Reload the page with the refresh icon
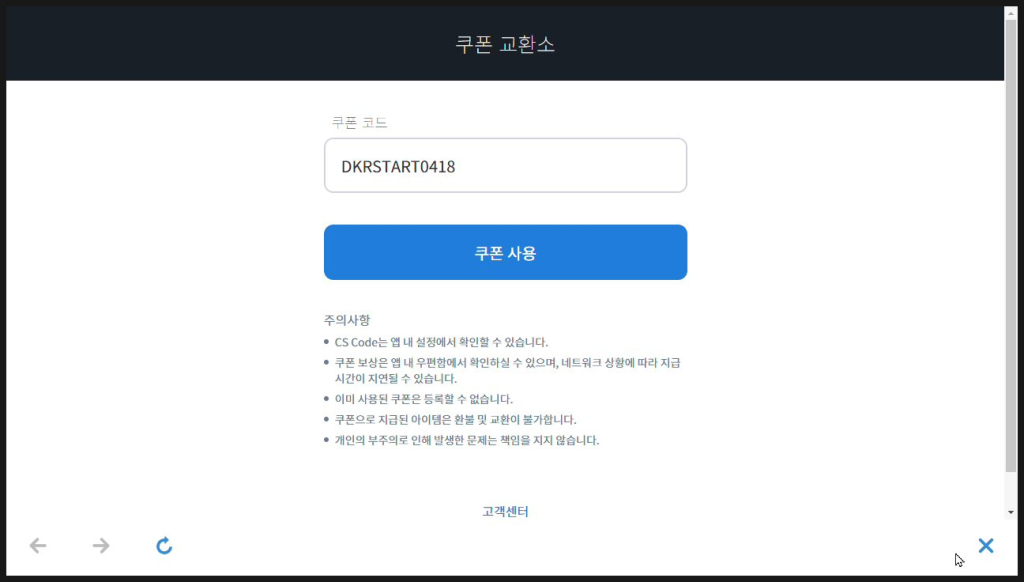The image size is (1024, 582). point(164,545)
